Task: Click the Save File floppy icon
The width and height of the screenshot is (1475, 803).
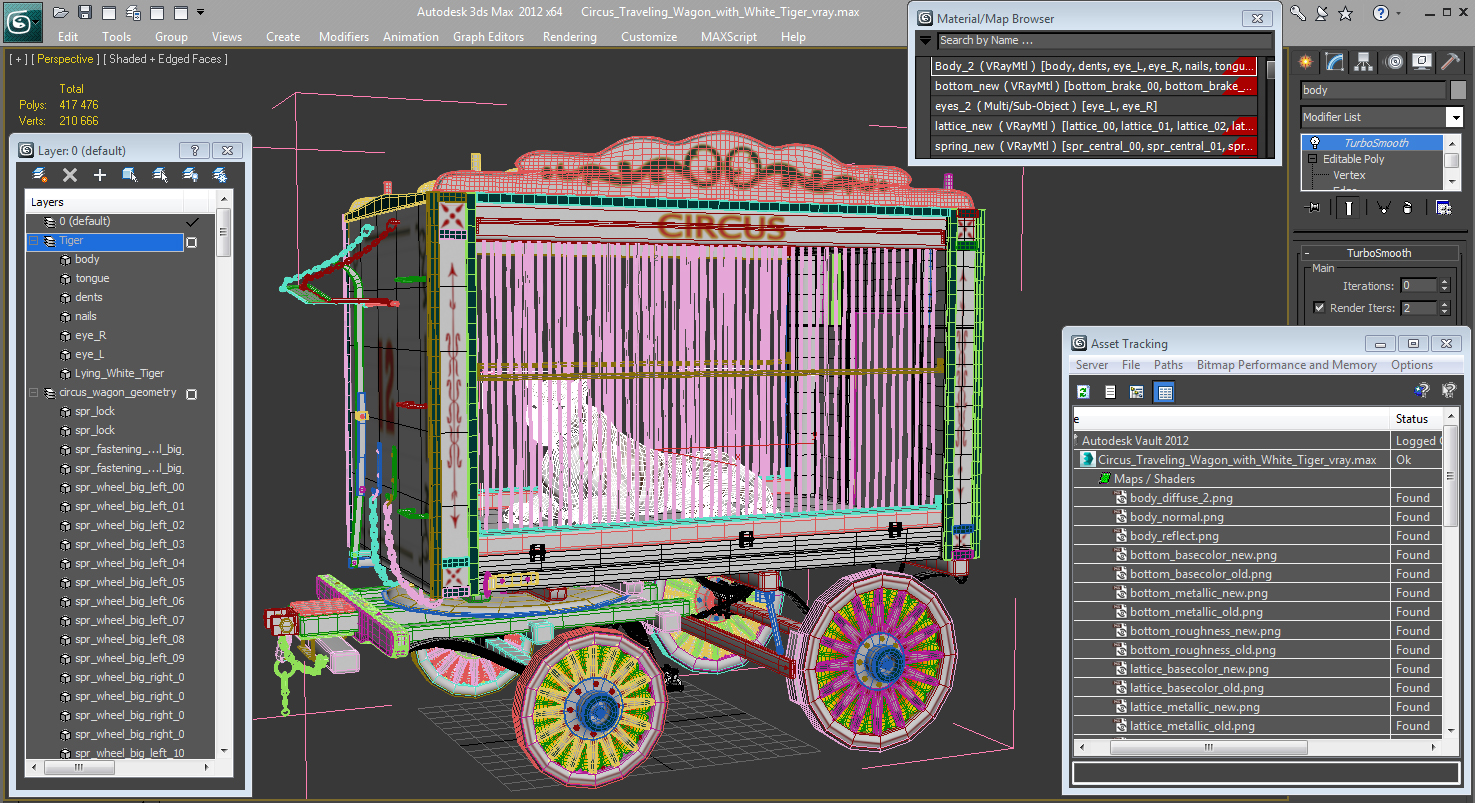Action: [x=85, y=13]
